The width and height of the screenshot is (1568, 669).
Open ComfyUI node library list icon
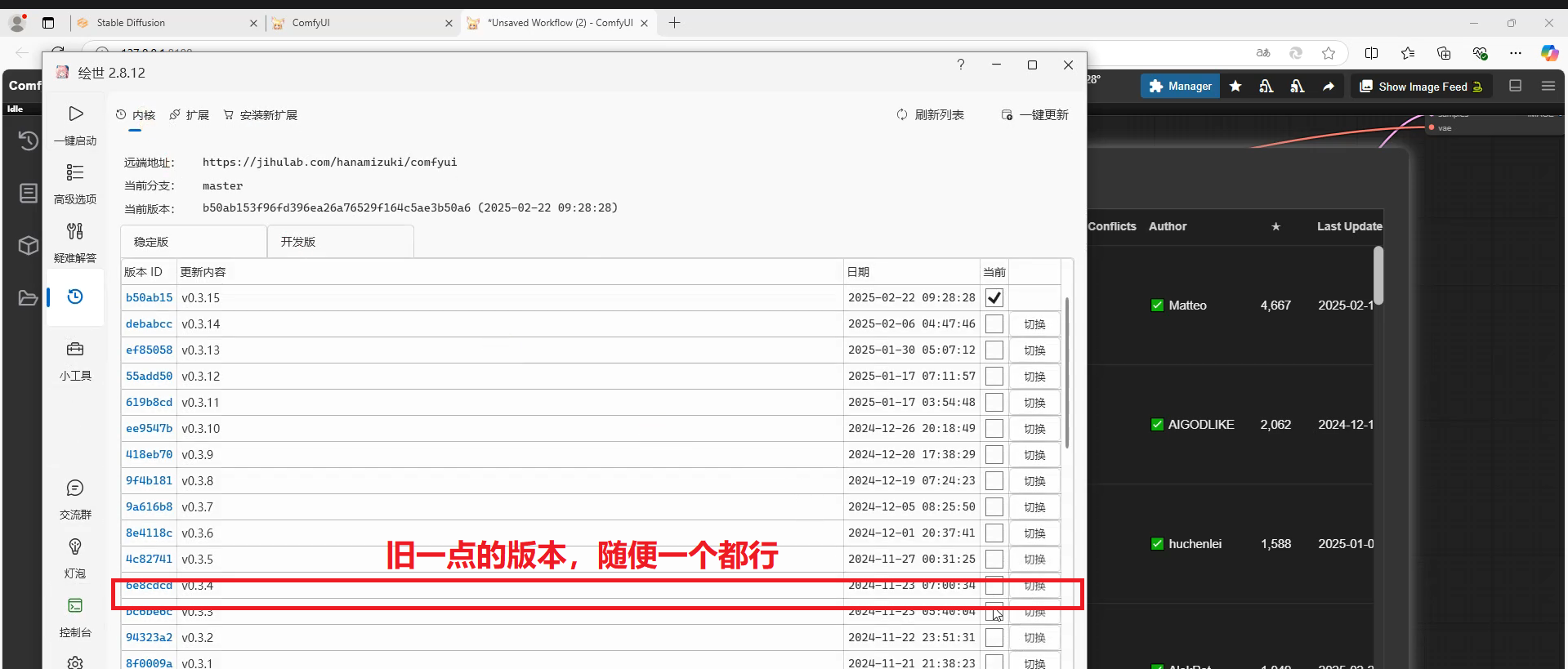(28, 193)
